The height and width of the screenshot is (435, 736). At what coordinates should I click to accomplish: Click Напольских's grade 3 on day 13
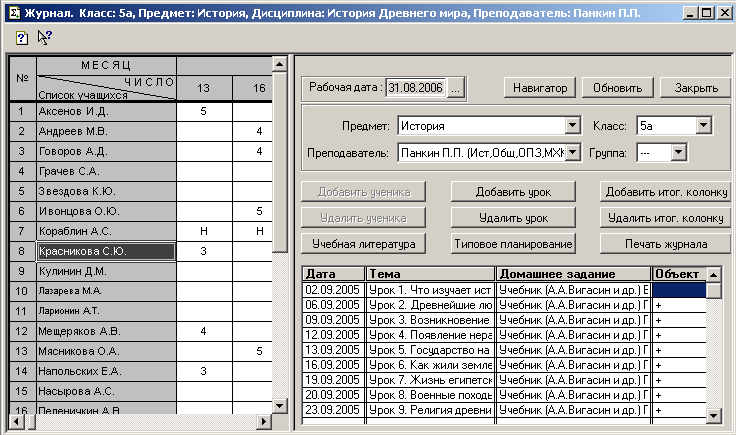204,371
